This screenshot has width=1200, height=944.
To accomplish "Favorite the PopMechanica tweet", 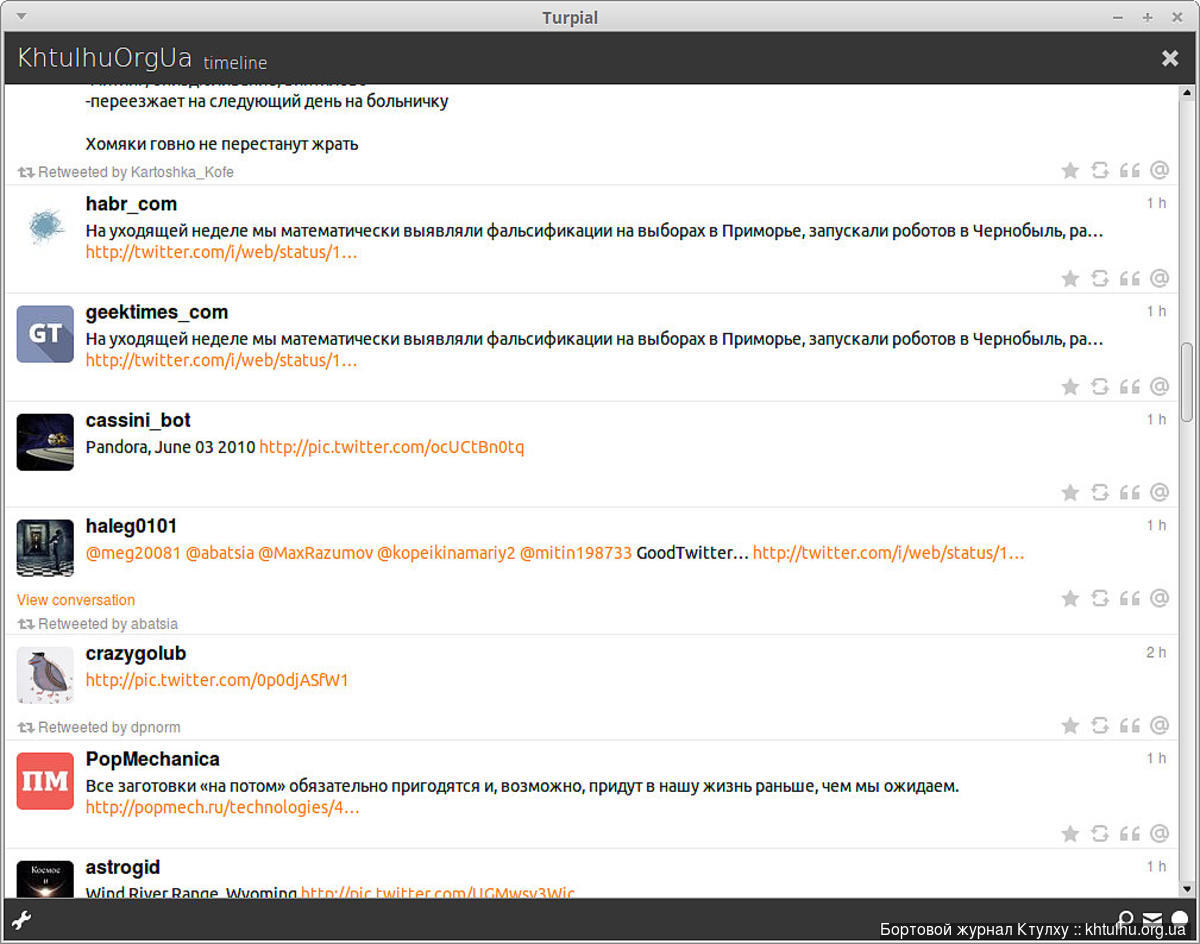I will click(x=1070, y=833).
